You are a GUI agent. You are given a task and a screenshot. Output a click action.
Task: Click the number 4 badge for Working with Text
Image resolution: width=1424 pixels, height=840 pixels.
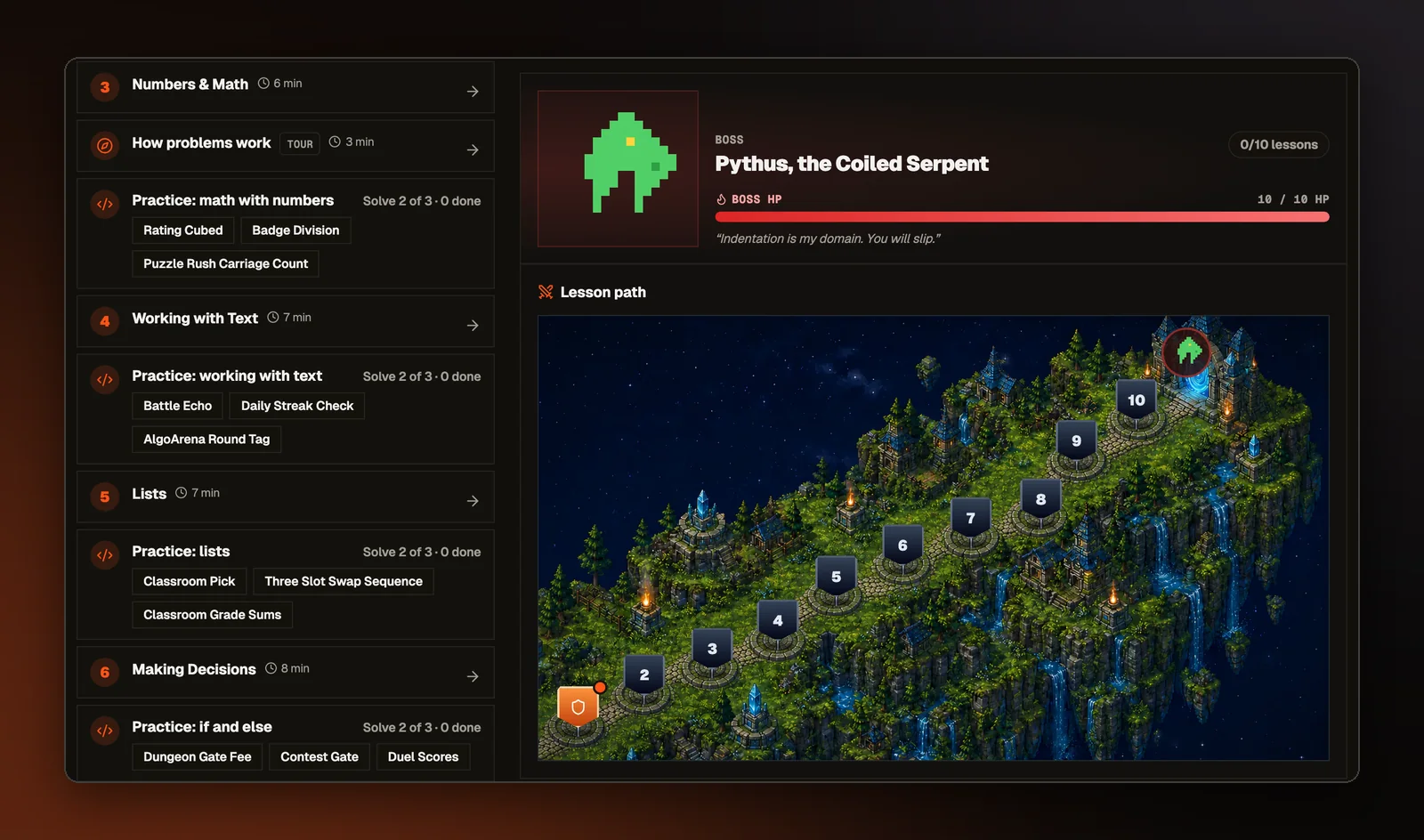pyautogui.click(x=105, y=321)
